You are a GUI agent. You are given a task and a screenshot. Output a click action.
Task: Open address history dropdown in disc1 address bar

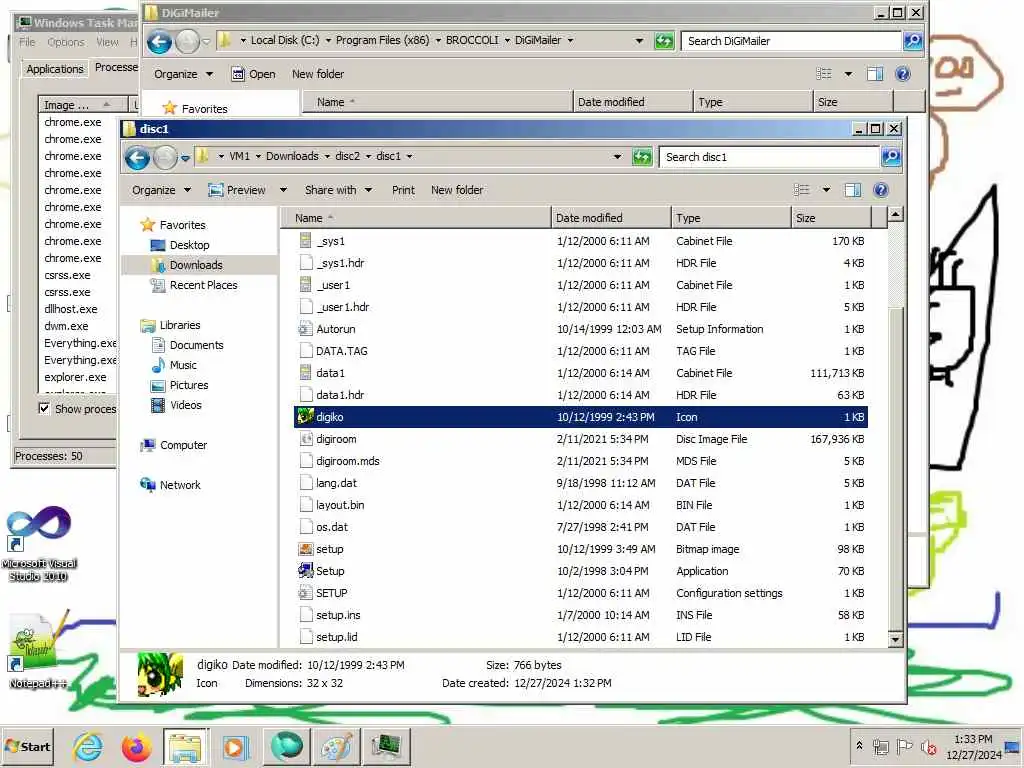[x=617, y=157]
